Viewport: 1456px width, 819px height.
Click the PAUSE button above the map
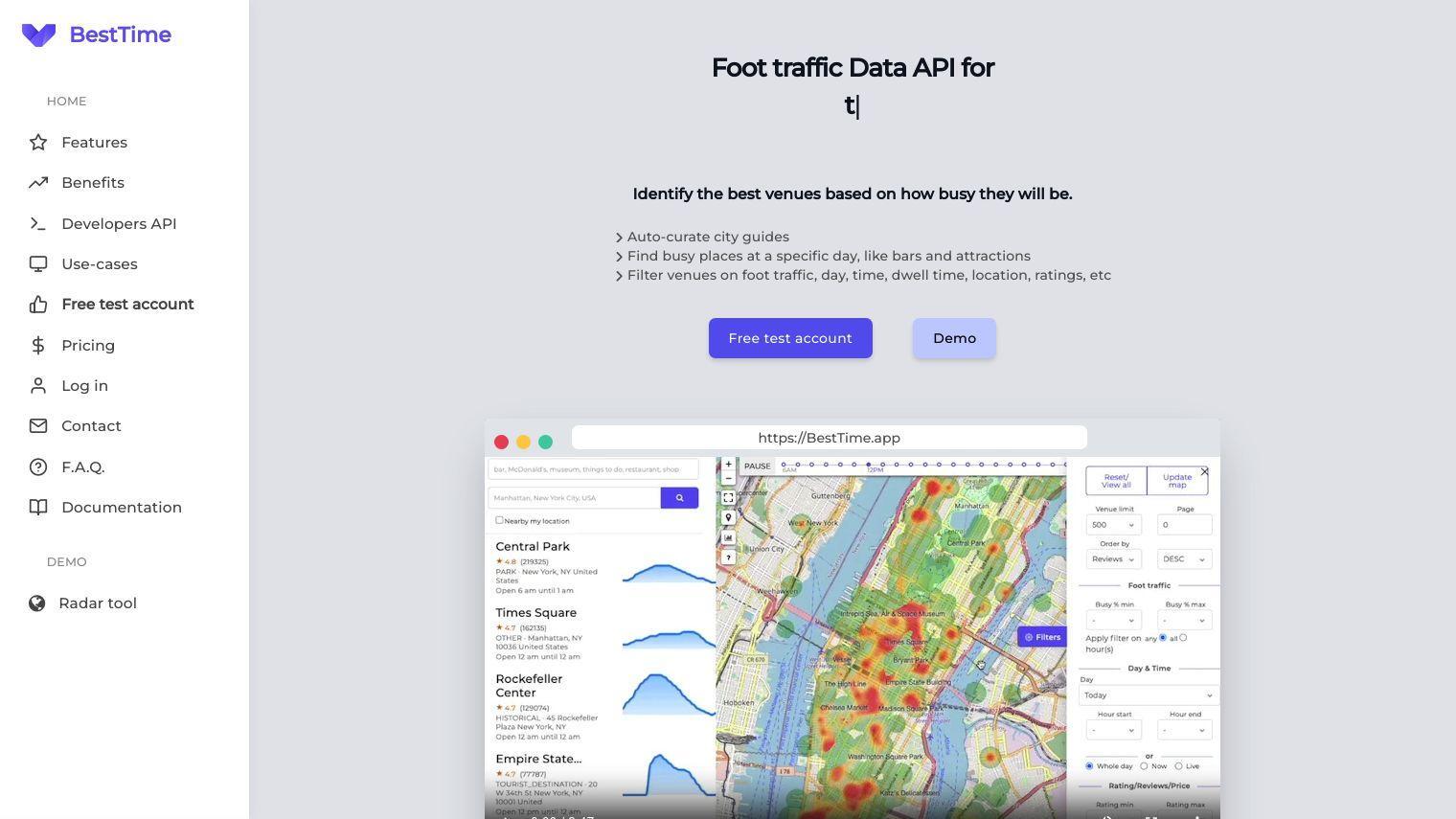click(x=757, y=466)
